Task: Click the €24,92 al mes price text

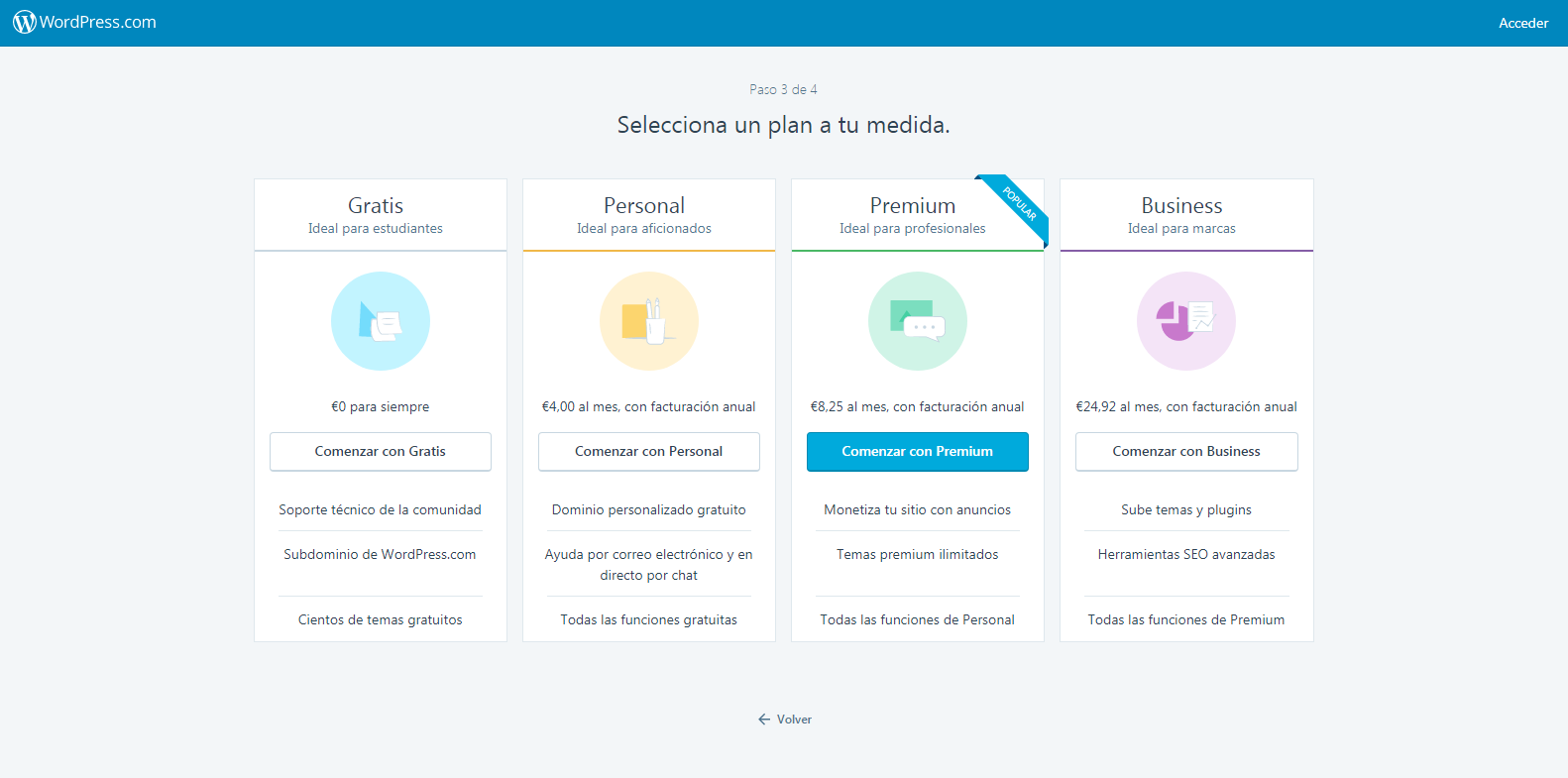Action: [x=1186, y=406]
